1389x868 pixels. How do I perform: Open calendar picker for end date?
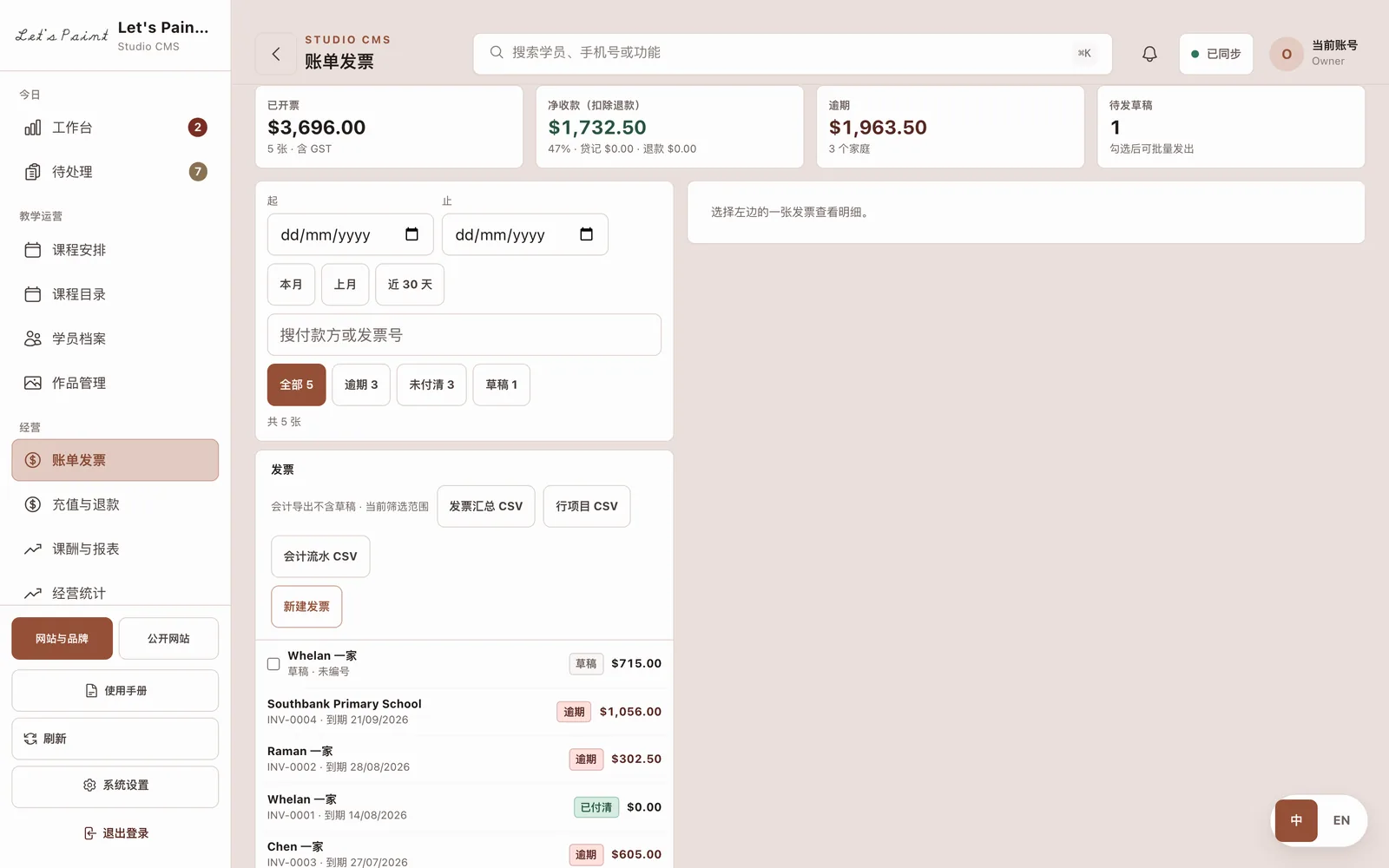click(586, 234)
